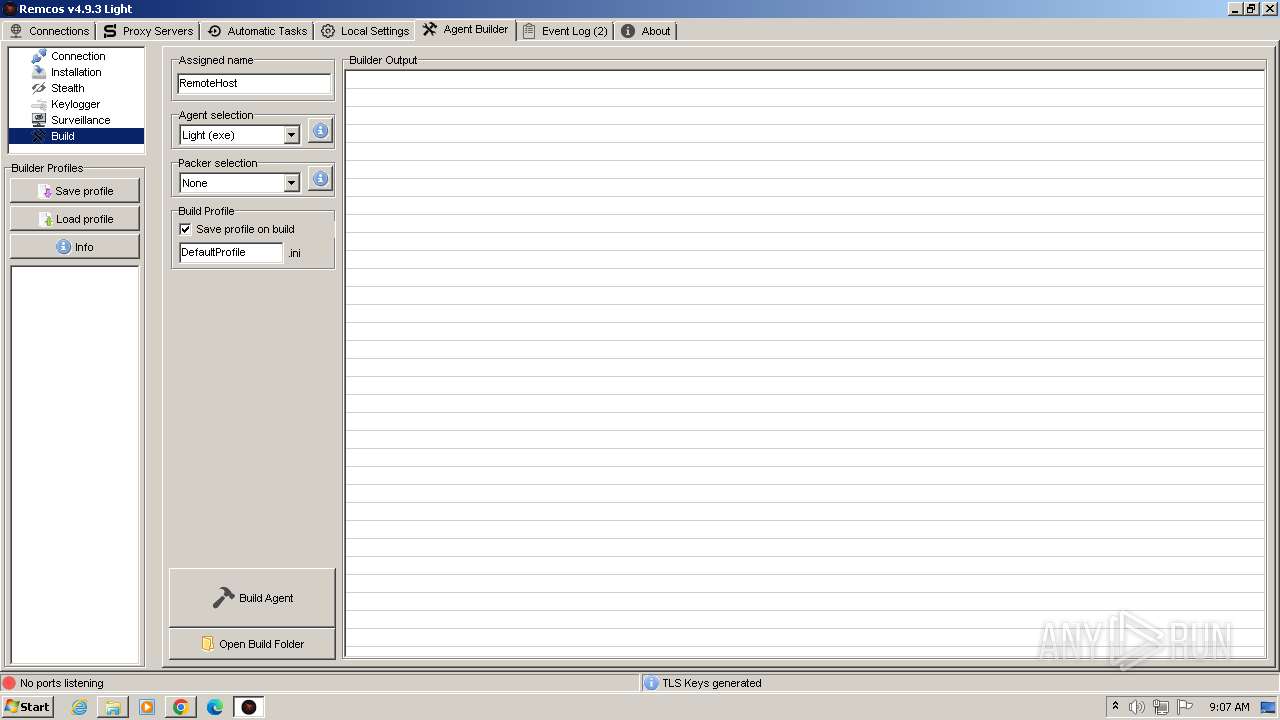The image size is (1280, 720).
Task: Open the Windows Start menu
Action: click(x=27, y=706)
